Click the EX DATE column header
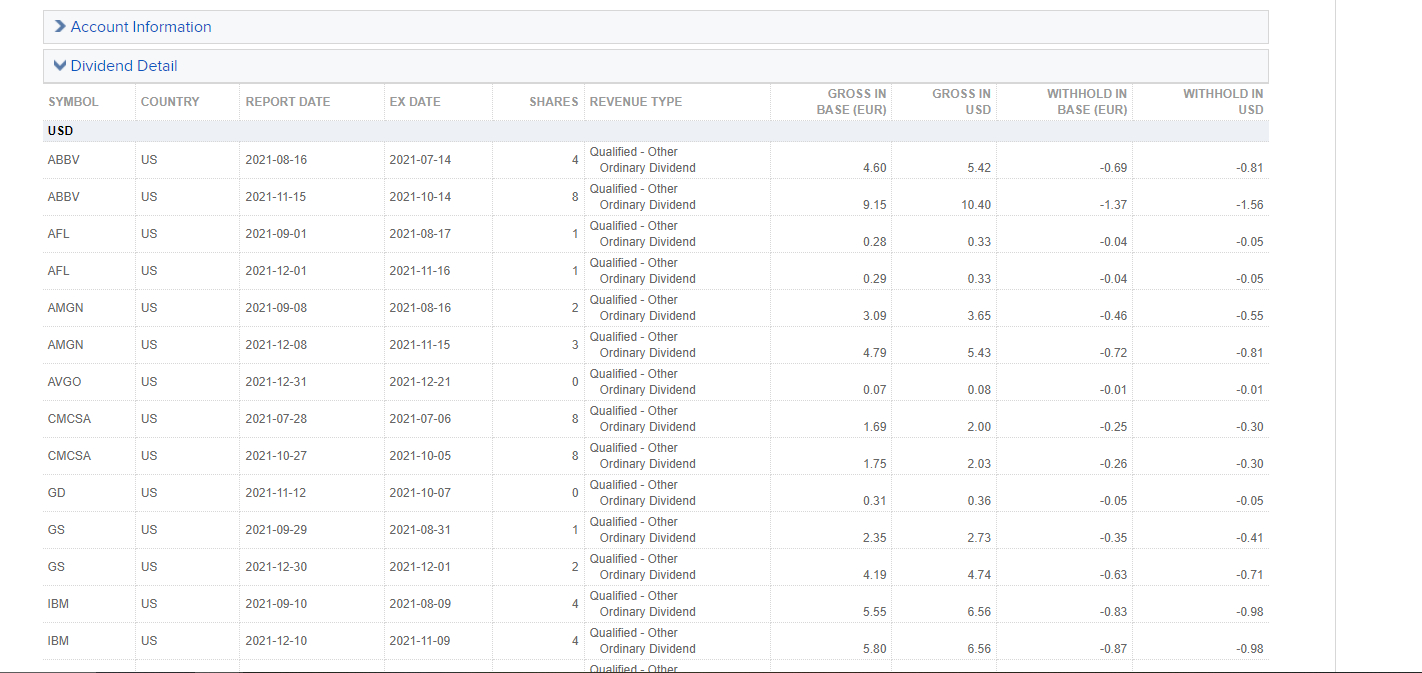1422x673 pixels. coord(415,102)
